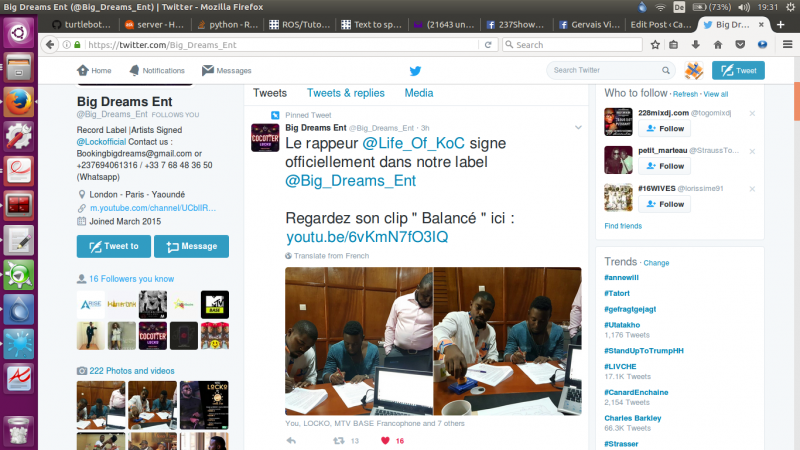Go to Twitter Home from nav bar
Screen dimensions: 800x450
click(x=94, y=71)
